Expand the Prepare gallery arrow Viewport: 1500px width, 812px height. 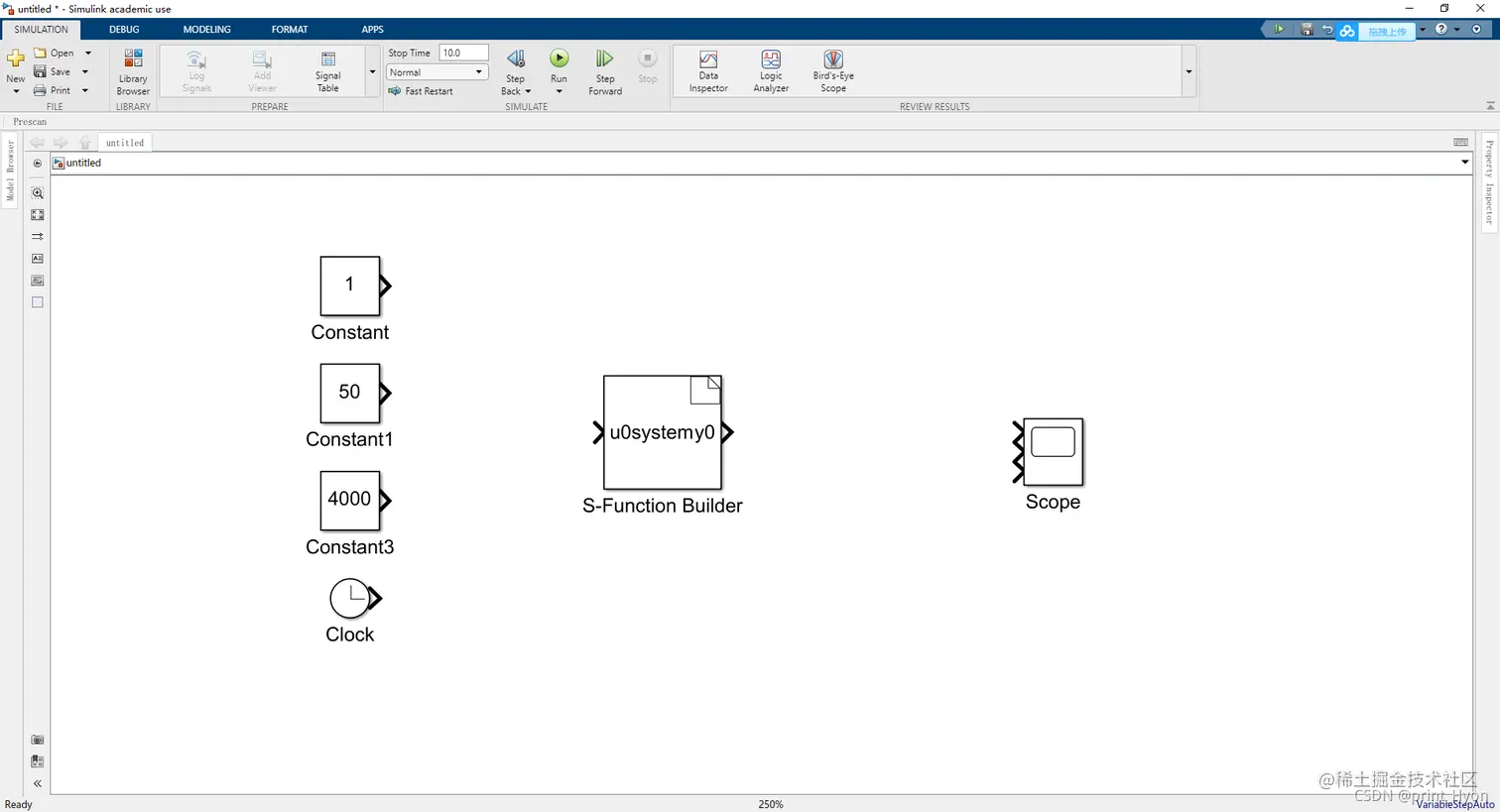click(x=372, y=72)
